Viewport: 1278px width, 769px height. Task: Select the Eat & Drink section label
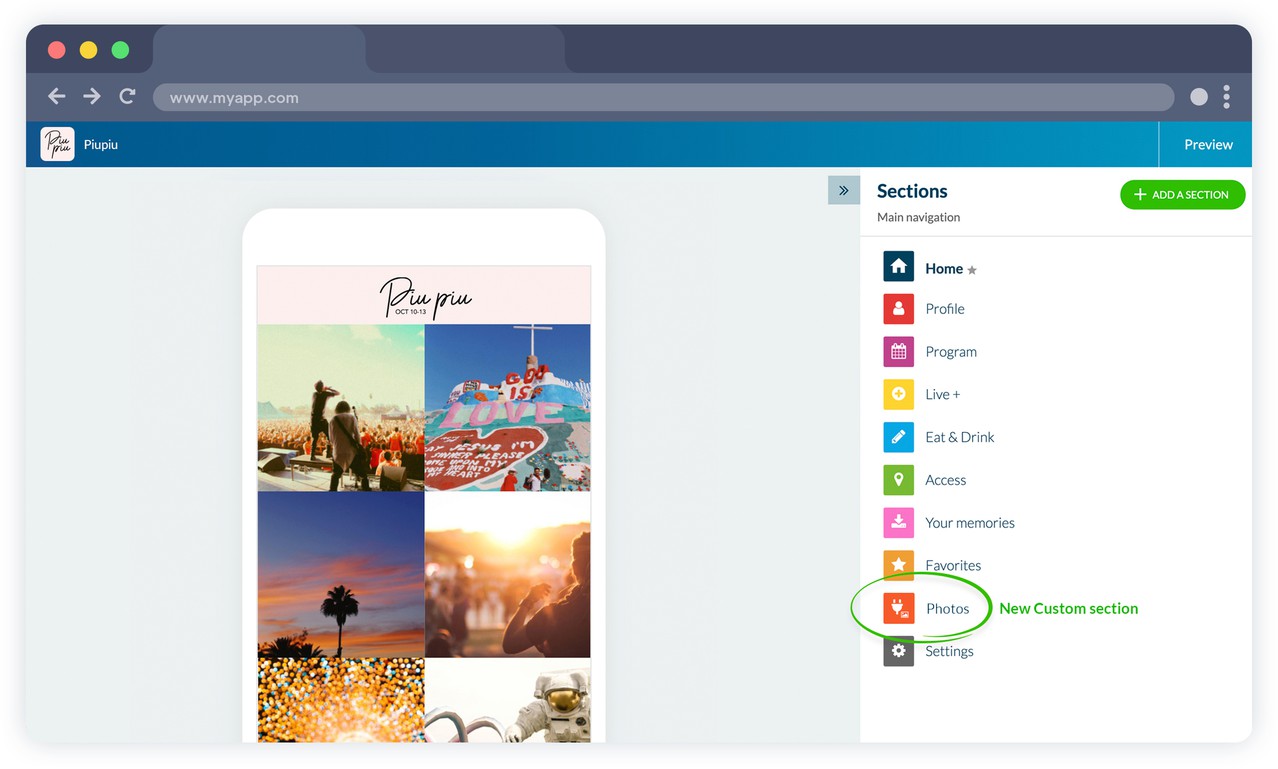[960, 437]
